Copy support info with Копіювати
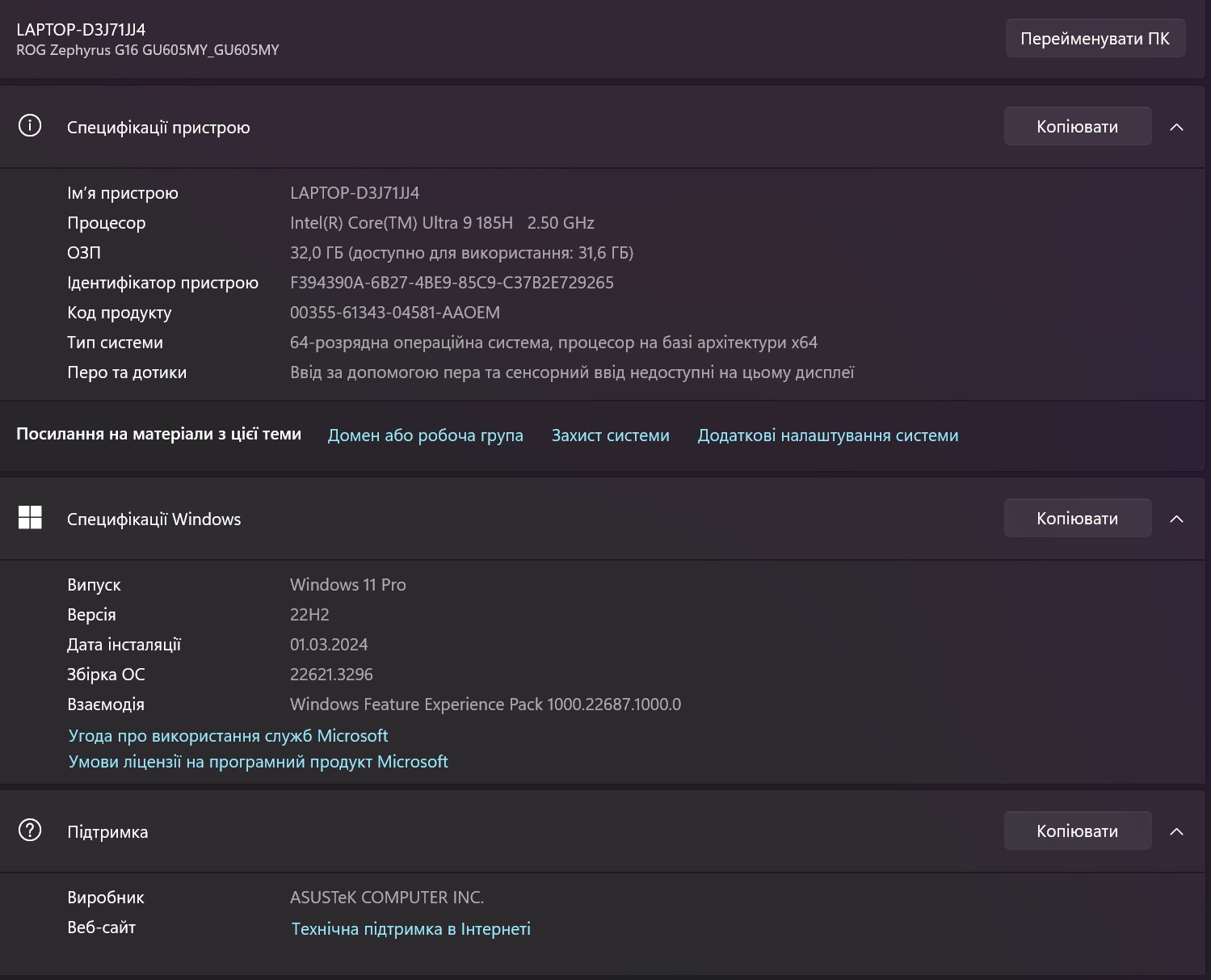This screenshot has width=1211, height=980. coord(1077,831)
